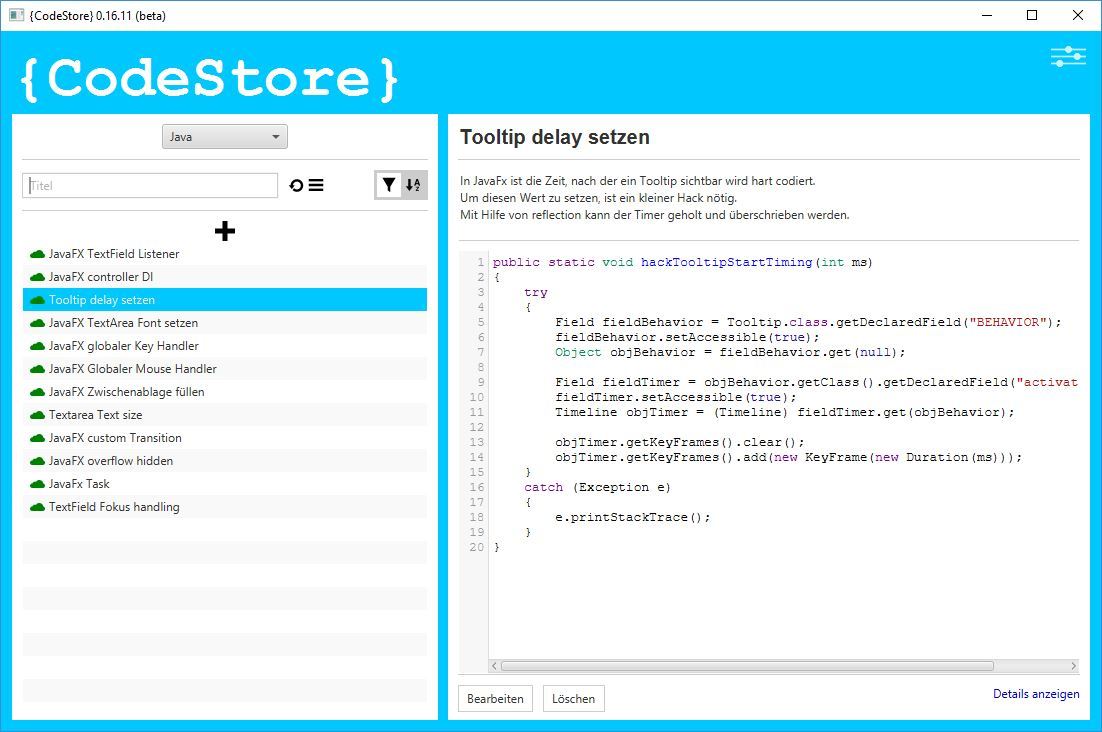Refresh the snippet list with circular arrow icon
The image size is (1102, 732).
296,184
